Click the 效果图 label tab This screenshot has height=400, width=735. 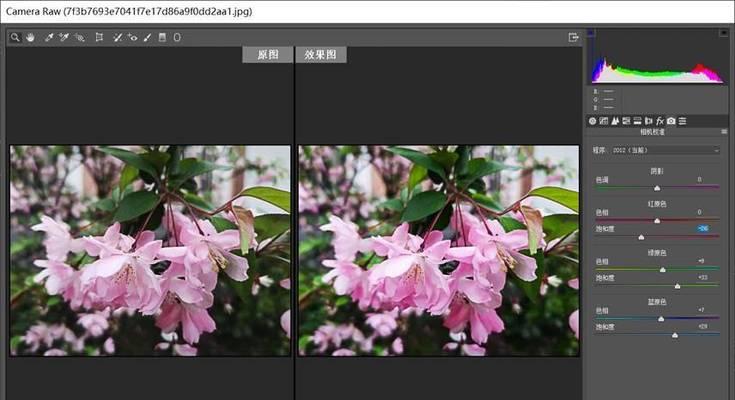coord(321,54)
